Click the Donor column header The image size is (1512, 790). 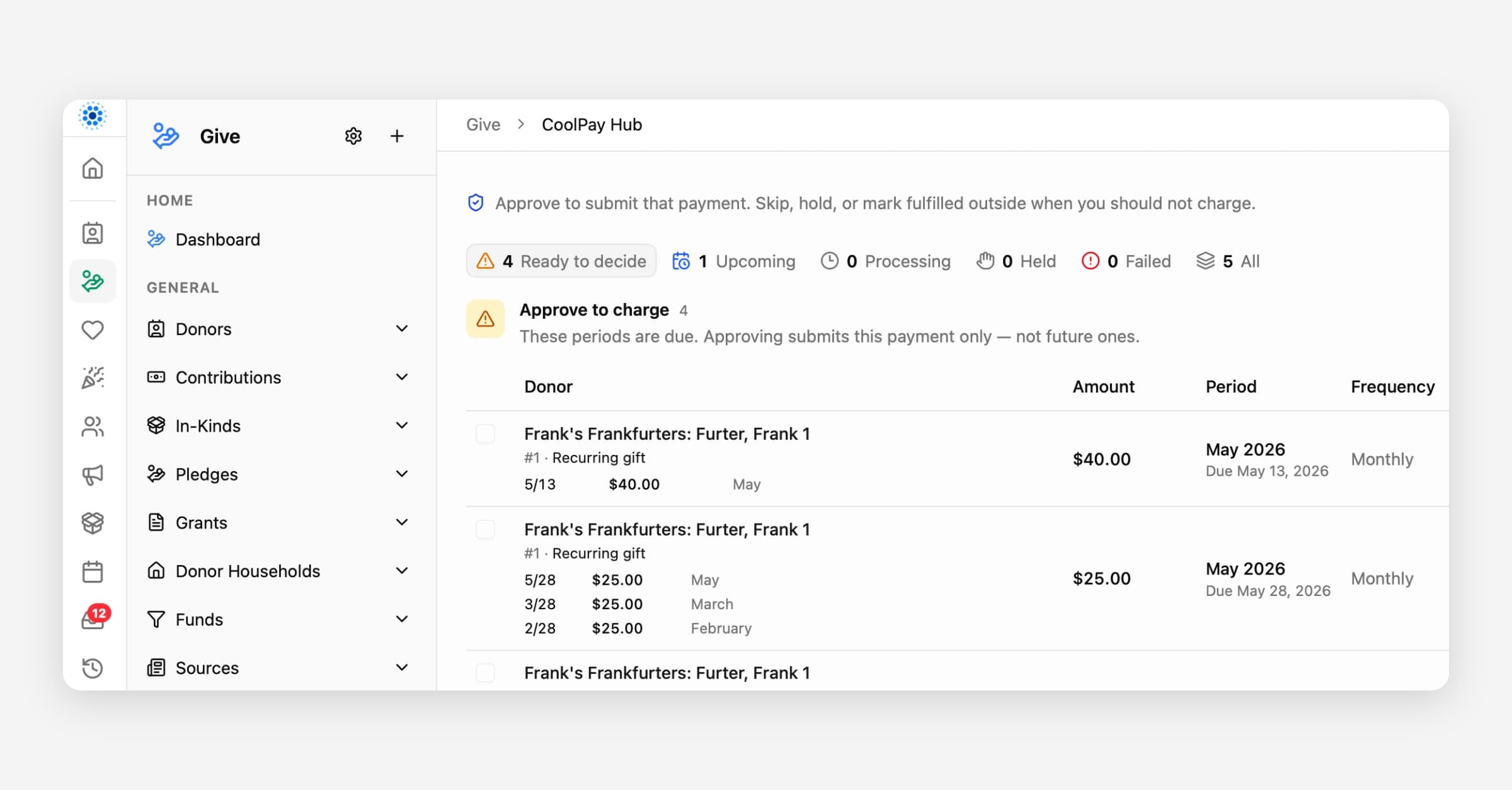click(x=548, y=387)
